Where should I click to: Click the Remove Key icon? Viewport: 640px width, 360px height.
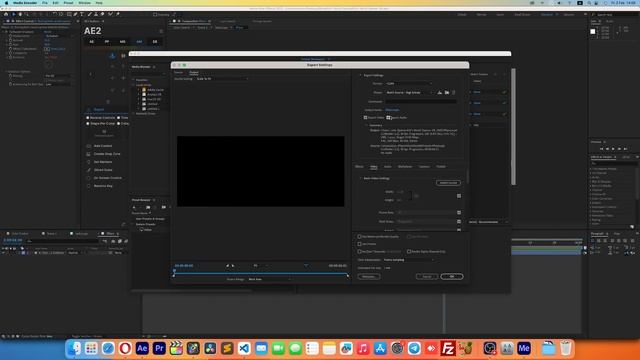(89, 186)
